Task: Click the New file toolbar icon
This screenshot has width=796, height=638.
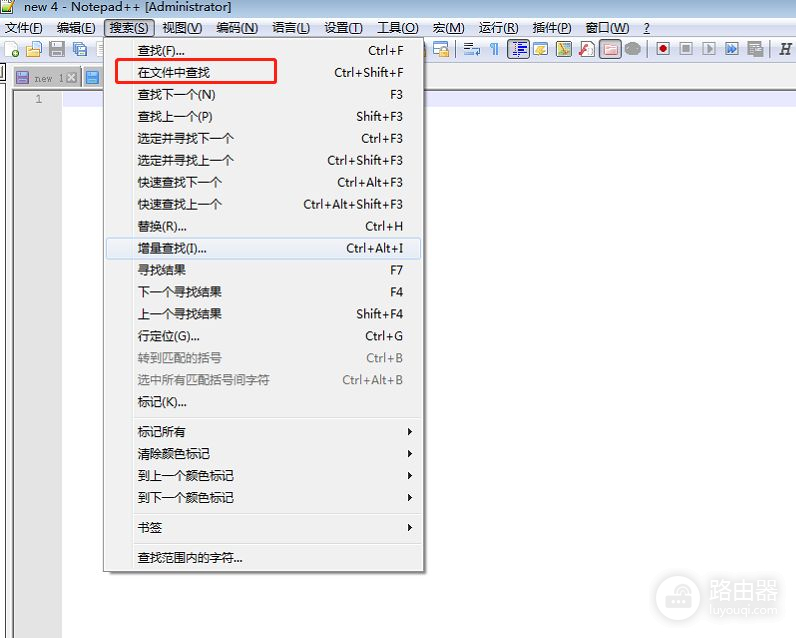Action: [x=13, y=49]
